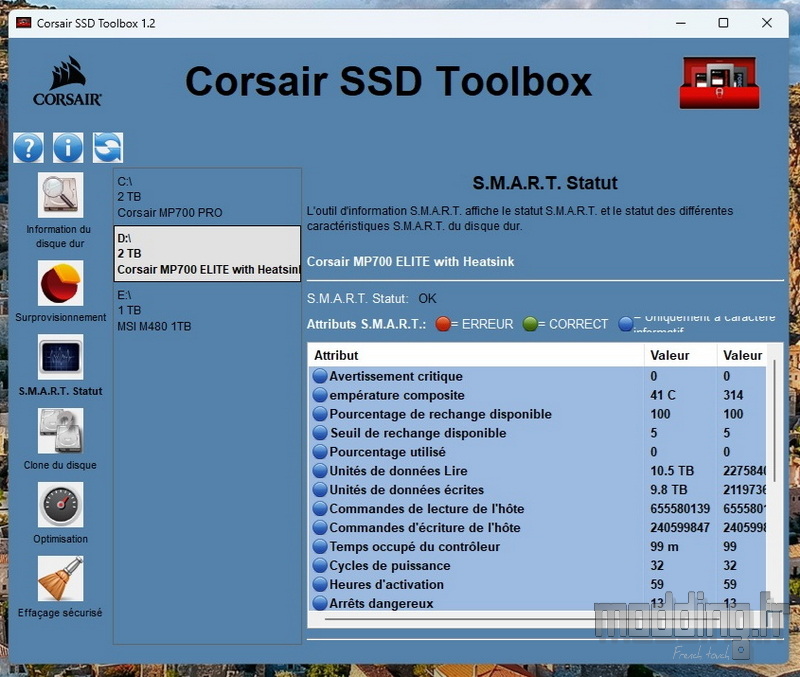This screenshot has width=800, height=677.
Task: Click the 240599847 write commands value
Action: 680,528
